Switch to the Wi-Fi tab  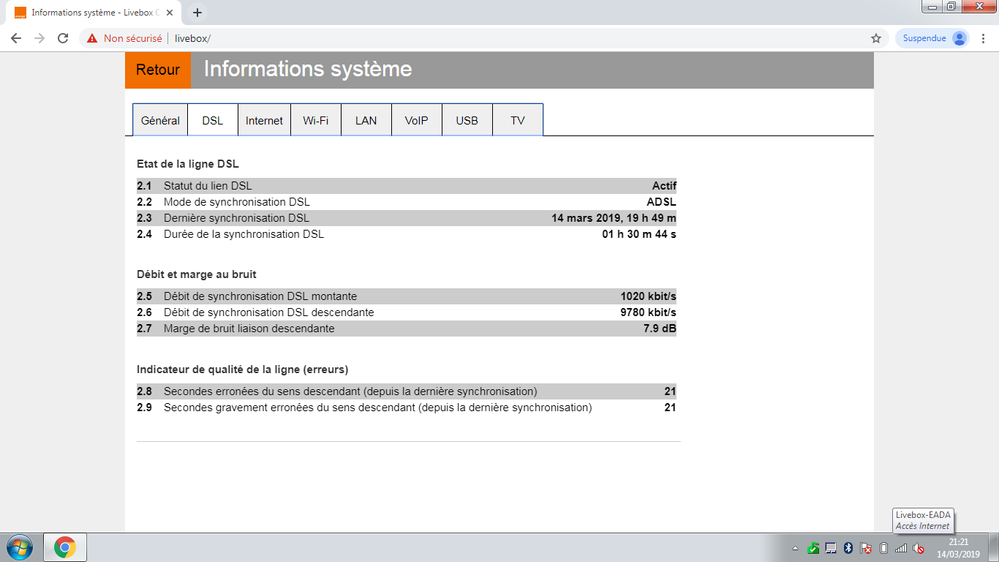[x=316, y=120]
